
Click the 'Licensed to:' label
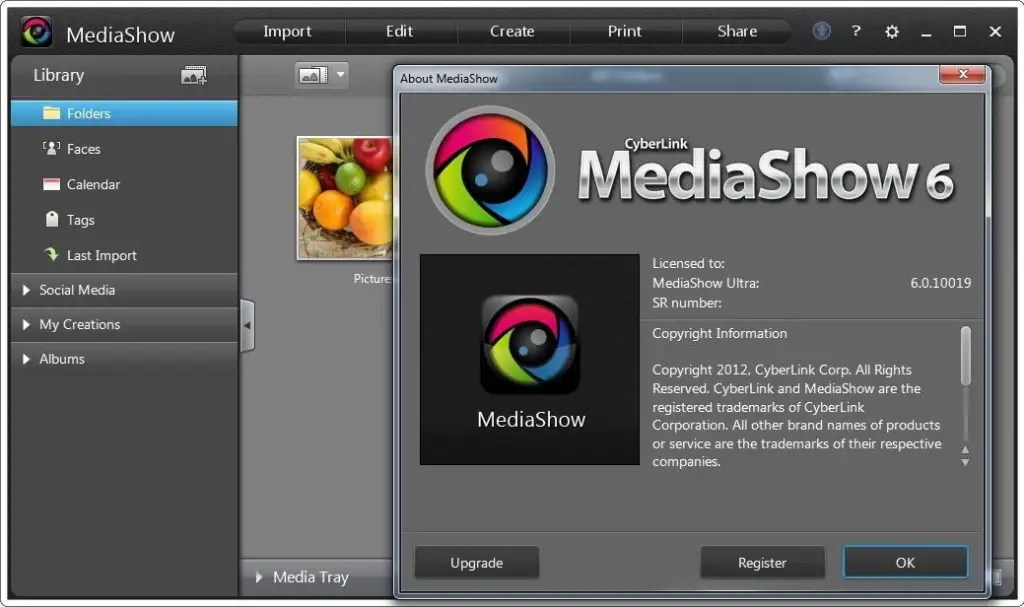688,263
